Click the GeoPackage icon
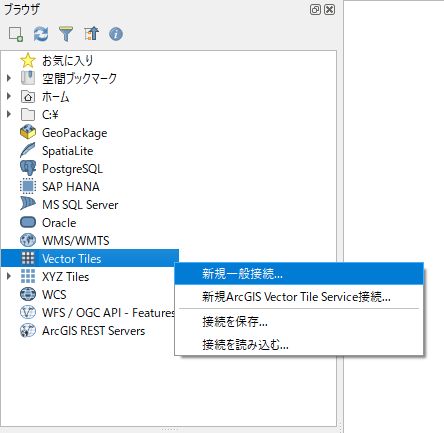The width and height of the screenshot is (444, 433). point(28,133)
